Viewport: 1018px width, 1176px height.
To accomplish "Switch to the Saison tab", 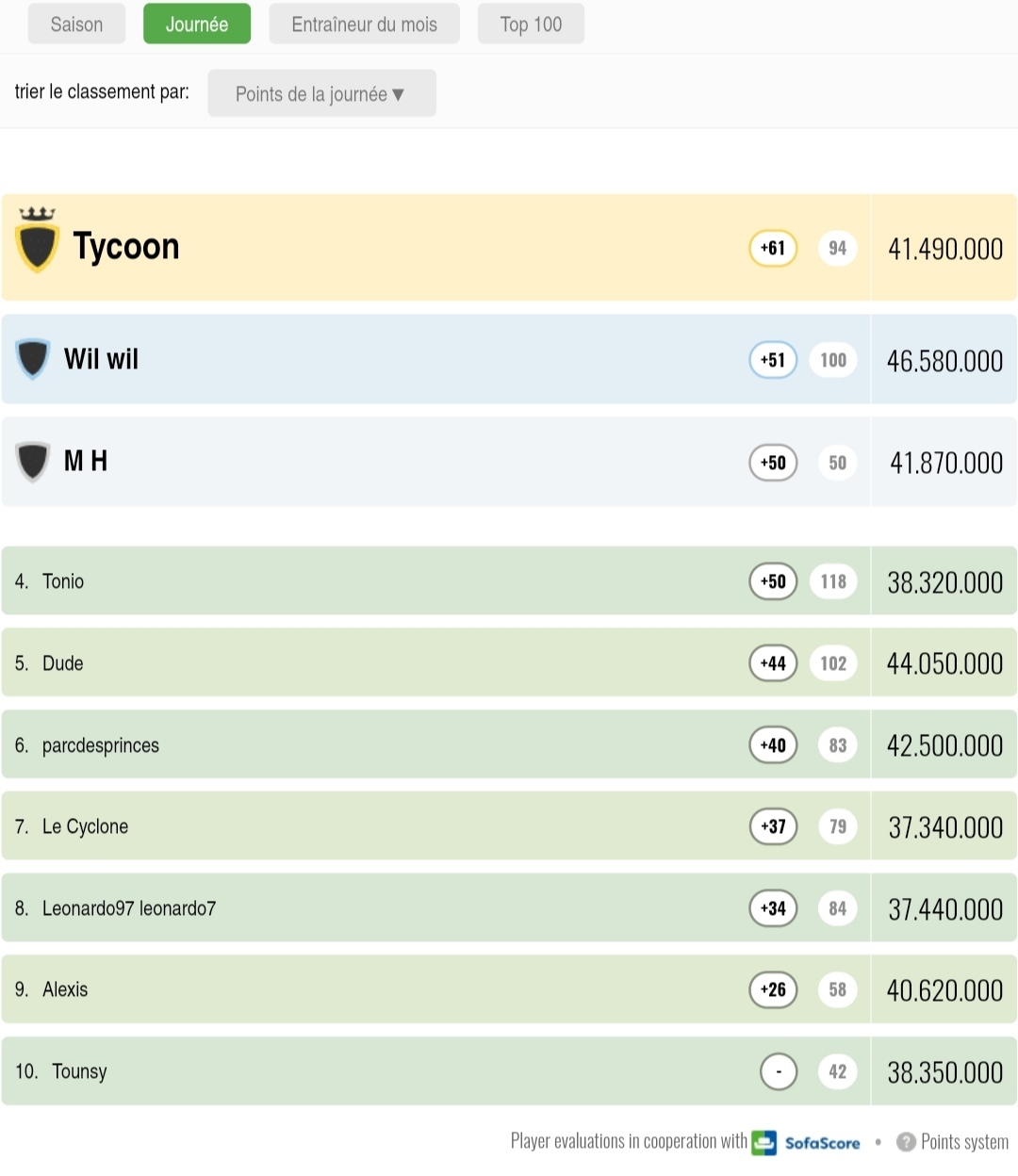I will [x=76, y=24].
